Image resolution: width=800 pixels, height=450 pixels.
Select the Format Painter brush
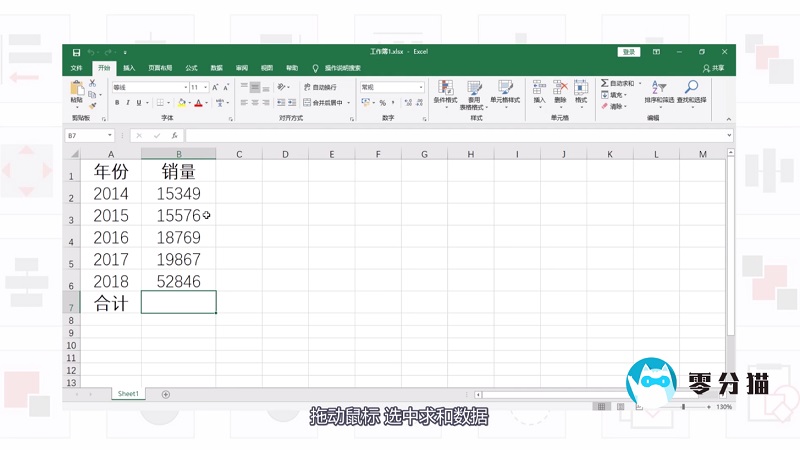pyautogui.click(x=93, y=104)
